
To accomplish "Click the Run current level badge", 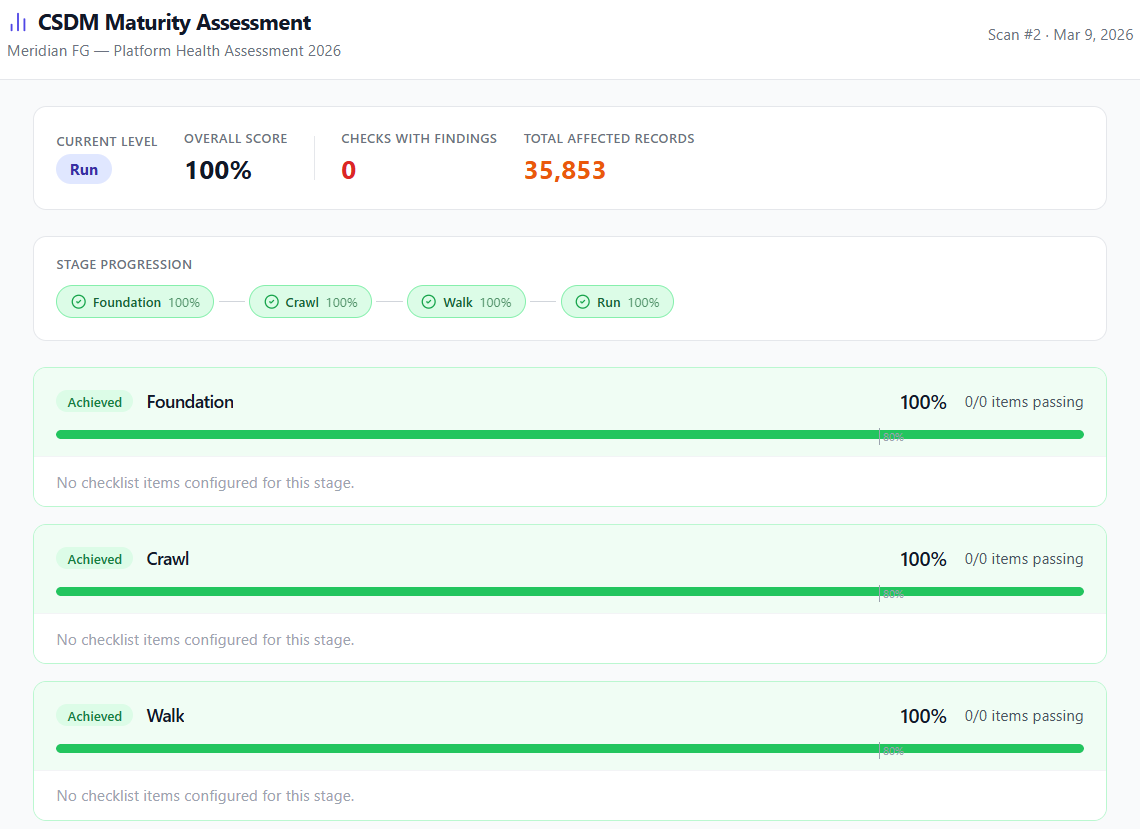I will click(84, 170).
